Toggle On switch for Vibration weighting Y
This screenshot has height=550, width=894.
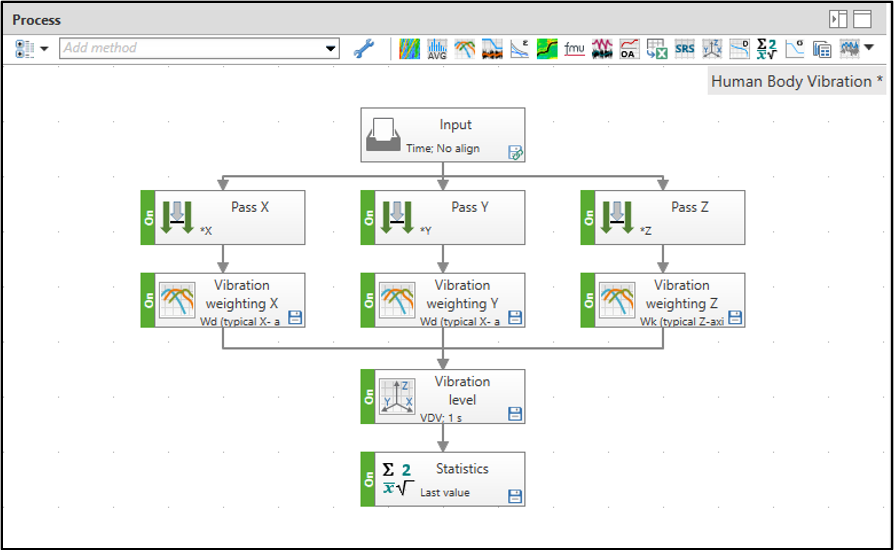[x=368, y=300]
